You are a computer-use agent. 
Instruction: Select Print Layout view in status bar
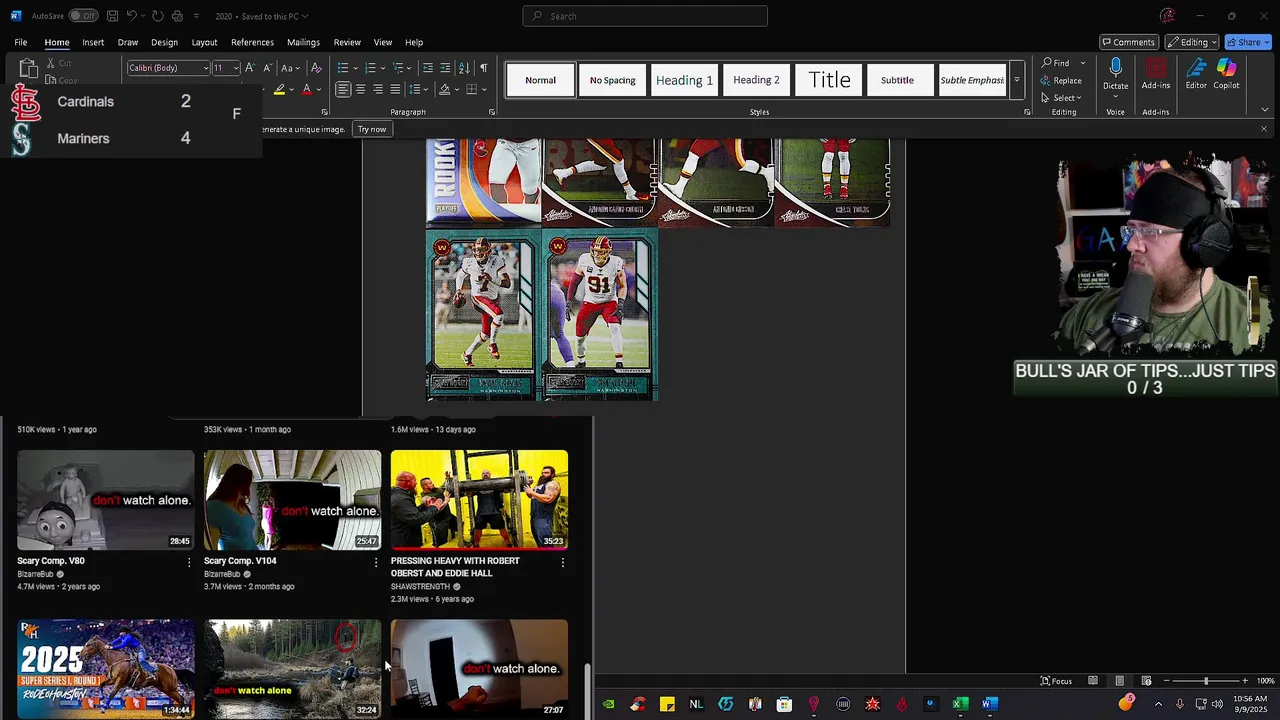click(1120, 681)
